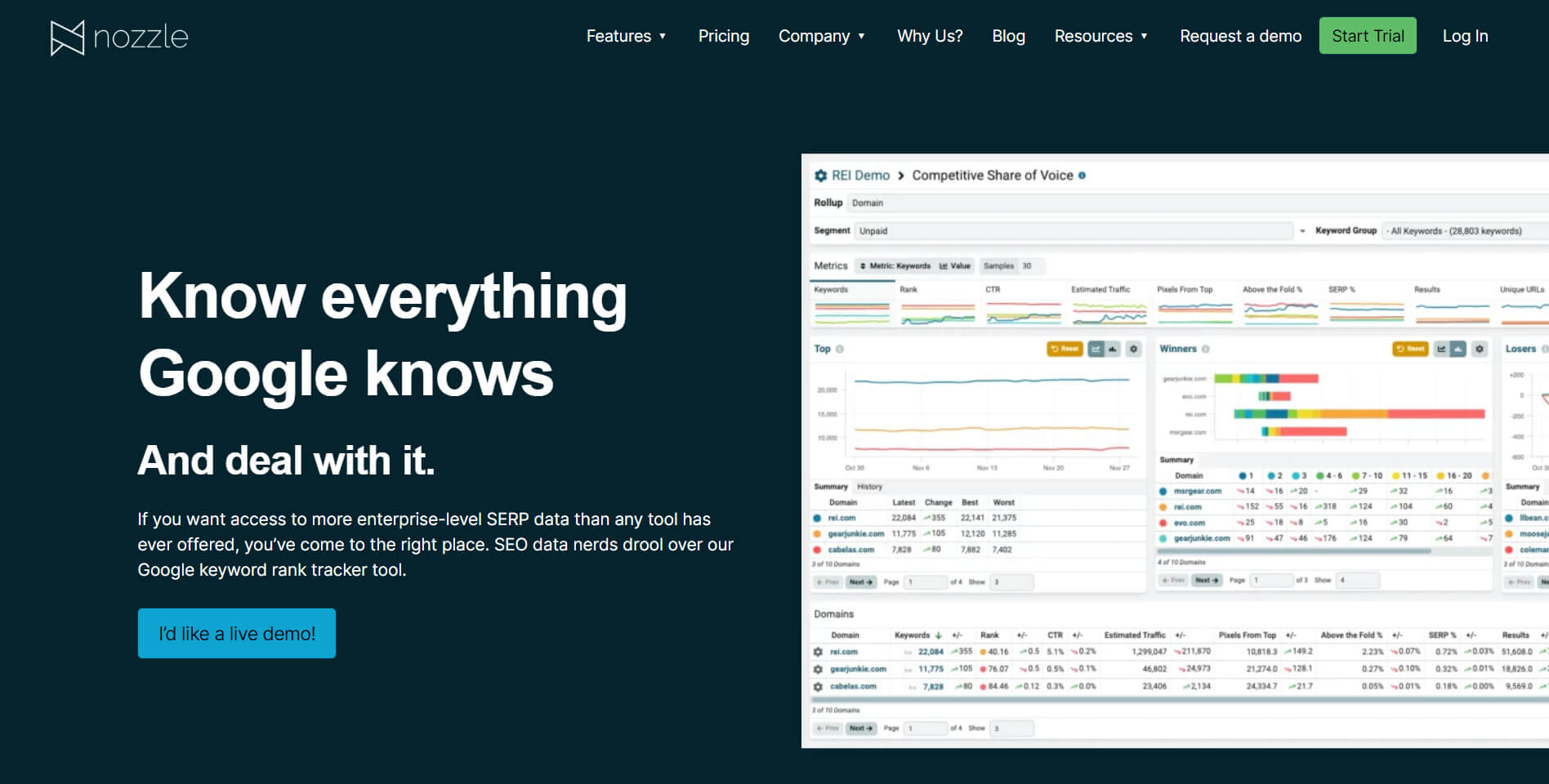This screenshot has width=1549, height=784.
Task: Click the Samples 30 field
Action: click(x=1012, y=266)
